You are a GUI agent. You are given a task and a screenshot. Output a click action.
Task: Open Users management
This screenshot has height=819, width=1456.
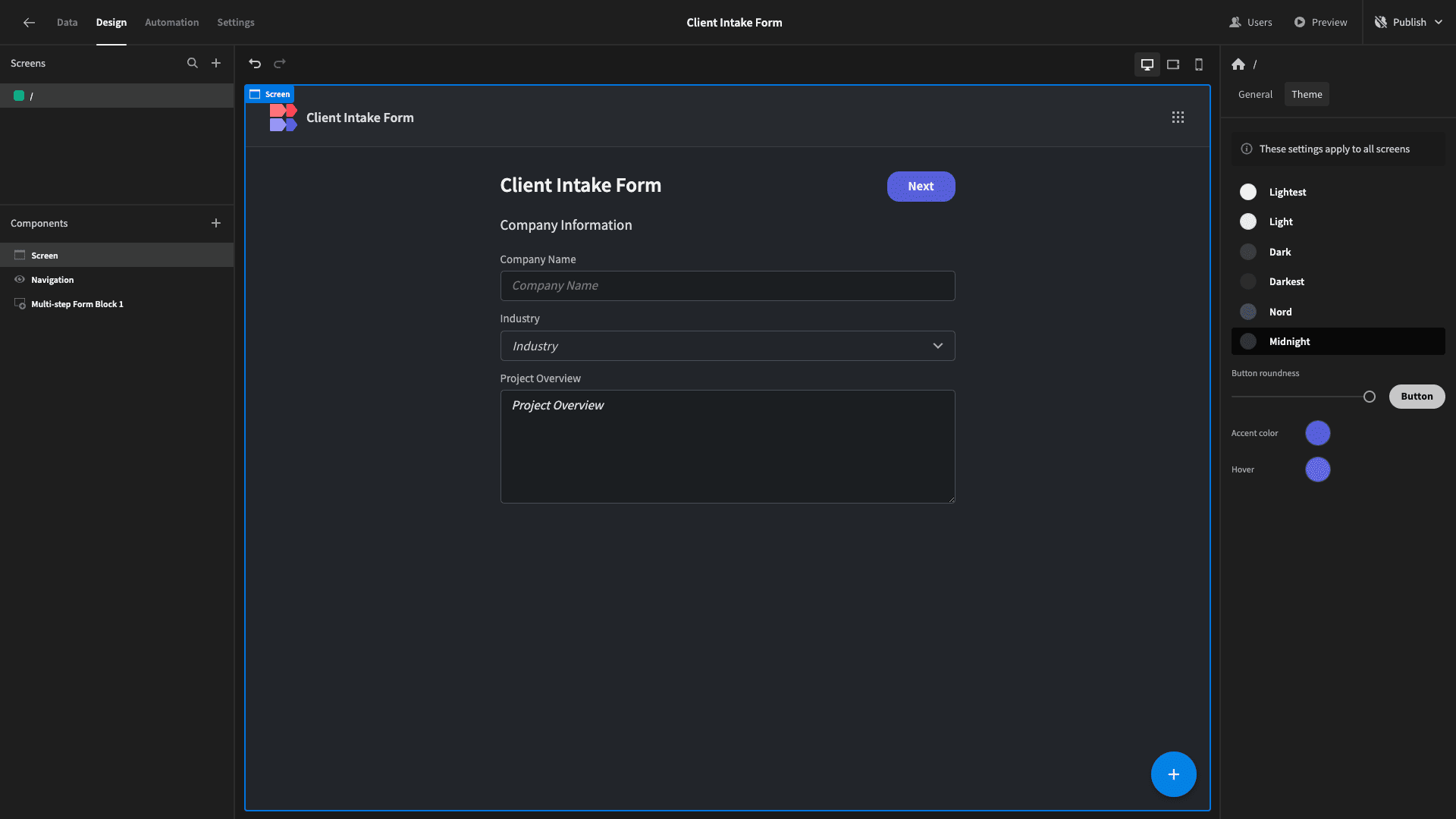tap(1250, 23)
